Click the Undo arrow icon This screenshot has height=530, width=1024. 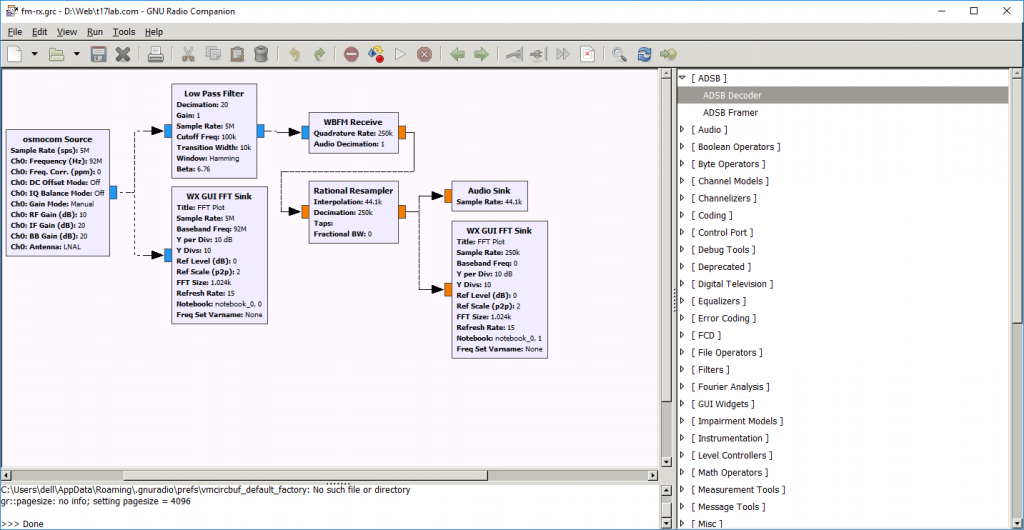[294, 54]
